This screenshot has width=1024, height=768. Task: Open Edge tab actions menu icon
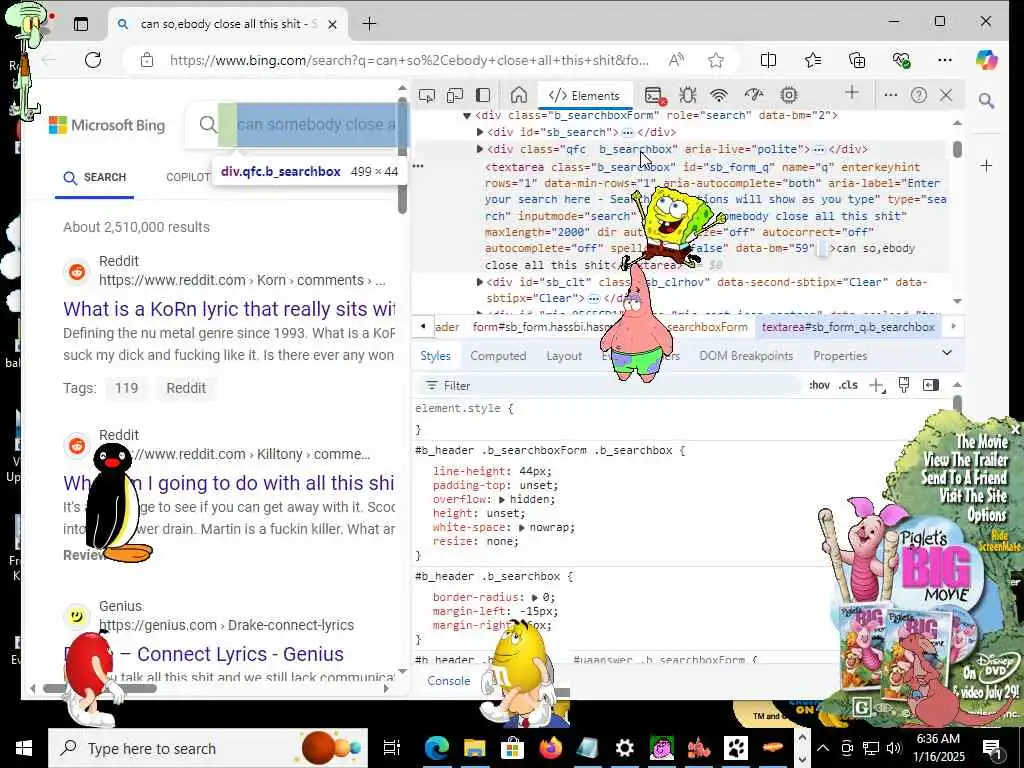tap(81, 24)
